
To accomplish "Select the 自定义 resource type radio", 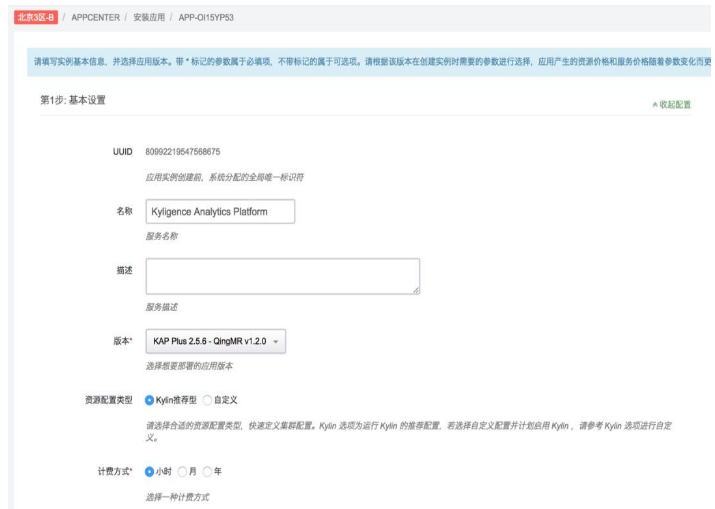I will pyautogui.click(x=207, y=400).
